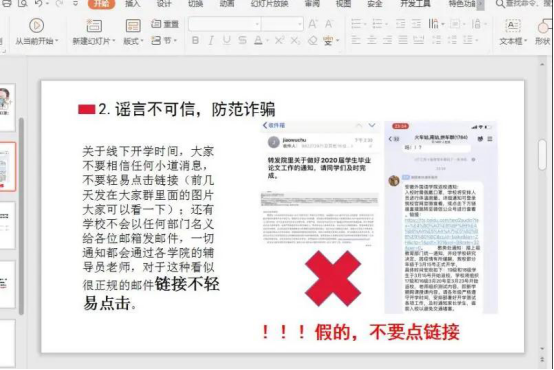Switch to the 视图 tab

343,4
